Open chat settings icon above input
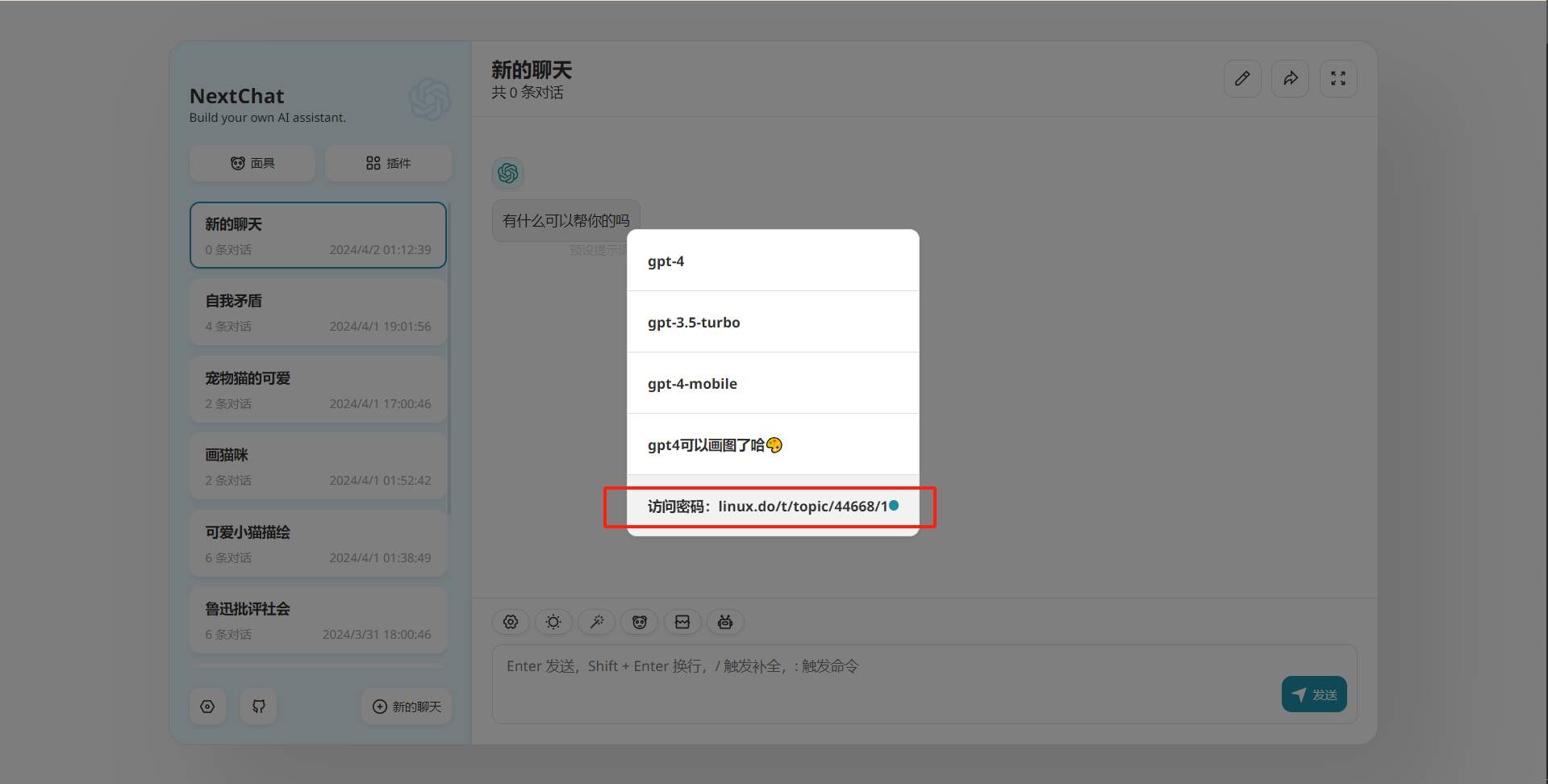 point(511,622)
